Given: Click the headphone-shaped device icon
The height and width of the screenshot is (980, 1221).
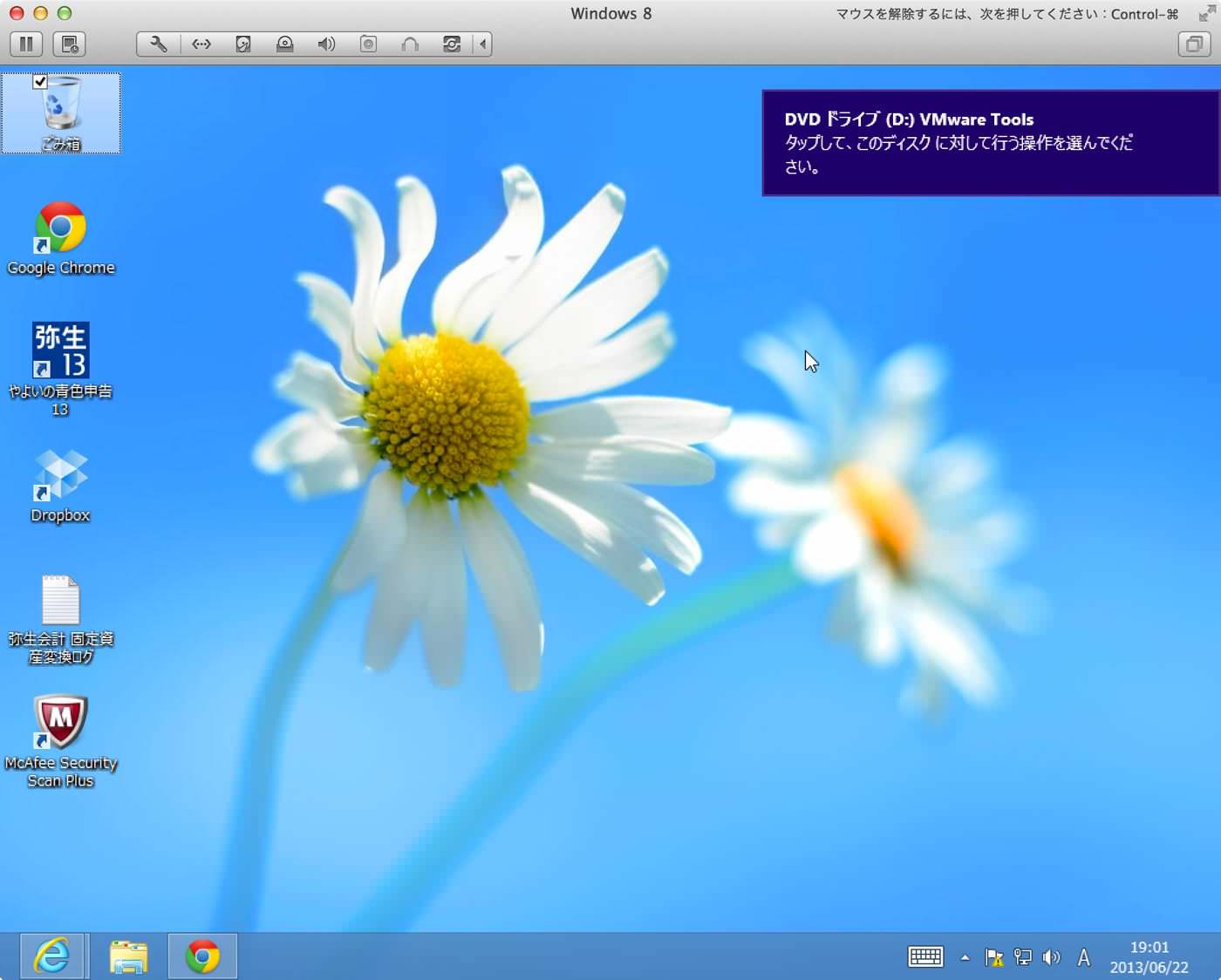Looking at the screenshot, I should point(410,44).
